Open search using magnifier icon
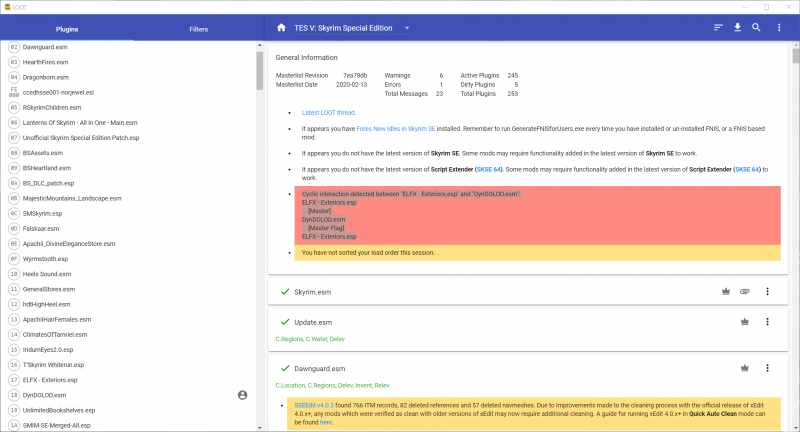Viewport: 800px width, 432px height. pyautogui.click(x=756, y=28)
